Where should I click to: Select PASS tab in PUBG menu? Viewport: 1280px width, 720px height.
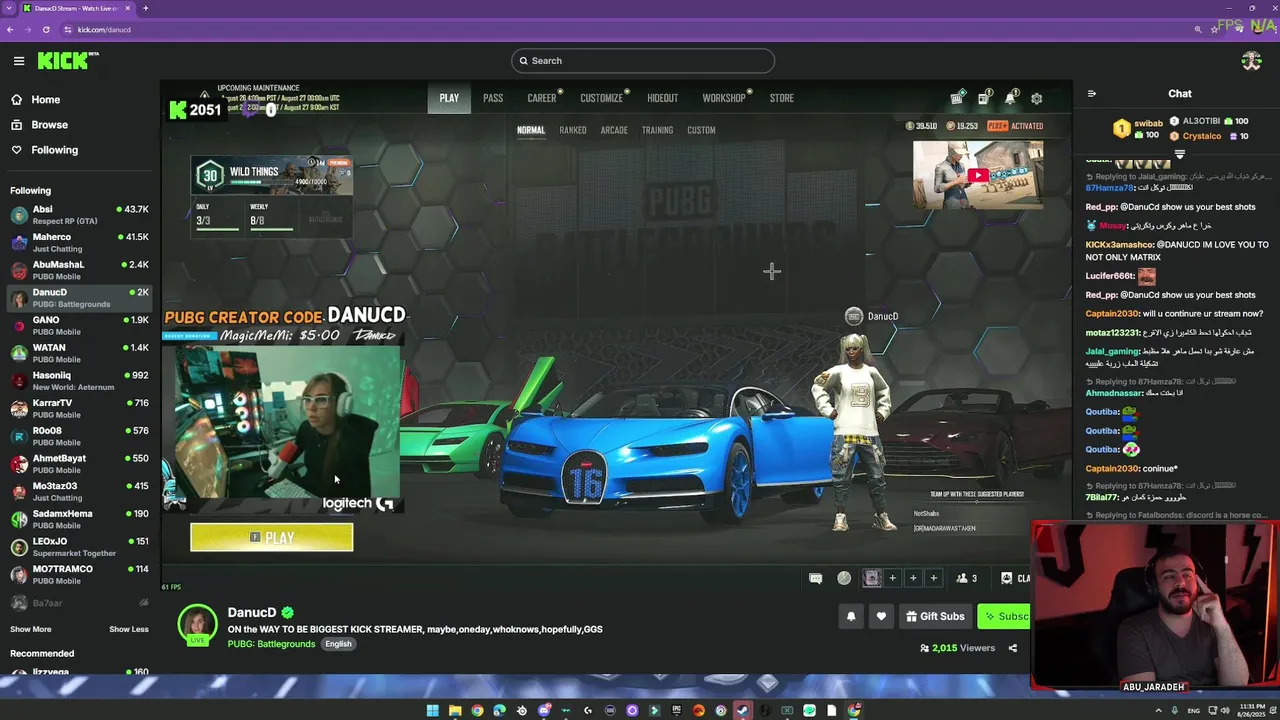pos(493,98)
